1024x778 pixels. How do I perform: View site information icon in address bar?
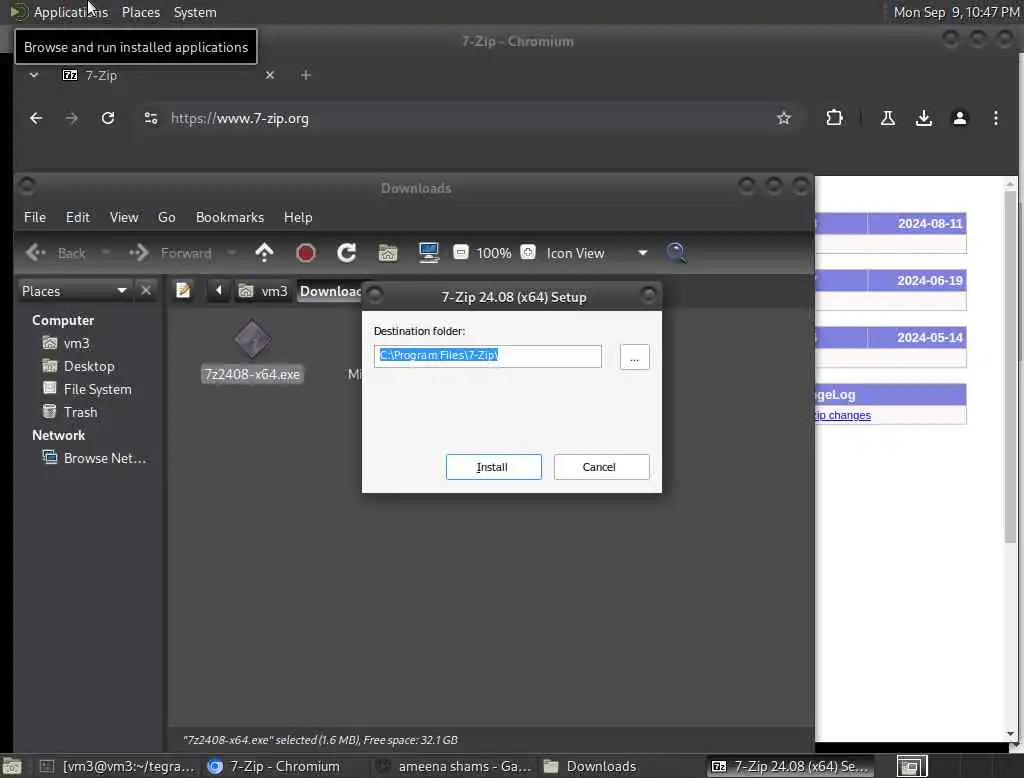click(x=151, y=118)
